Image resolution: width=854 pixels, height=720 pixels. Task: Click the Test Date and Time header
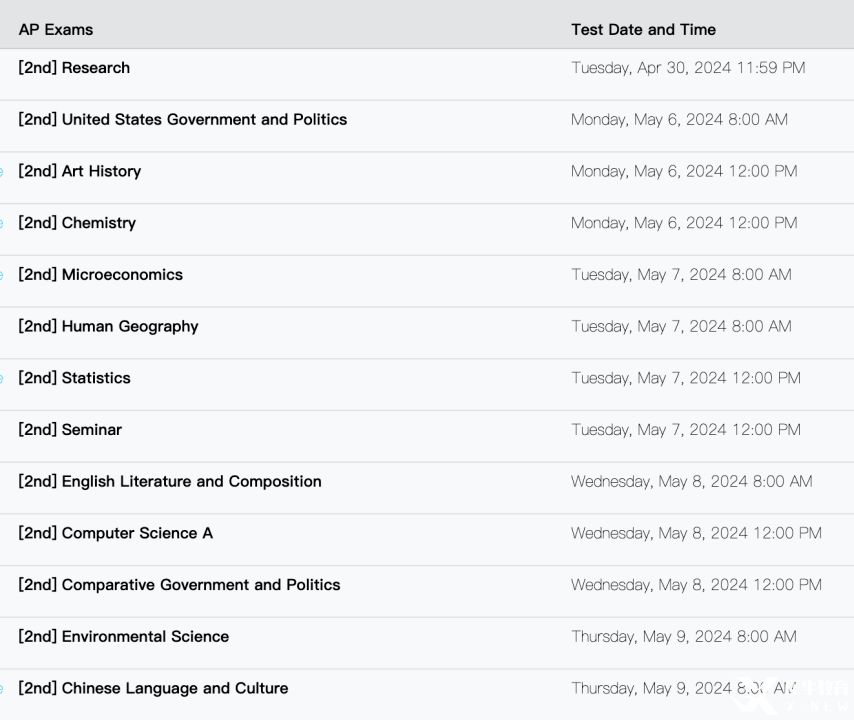point(643,30)
